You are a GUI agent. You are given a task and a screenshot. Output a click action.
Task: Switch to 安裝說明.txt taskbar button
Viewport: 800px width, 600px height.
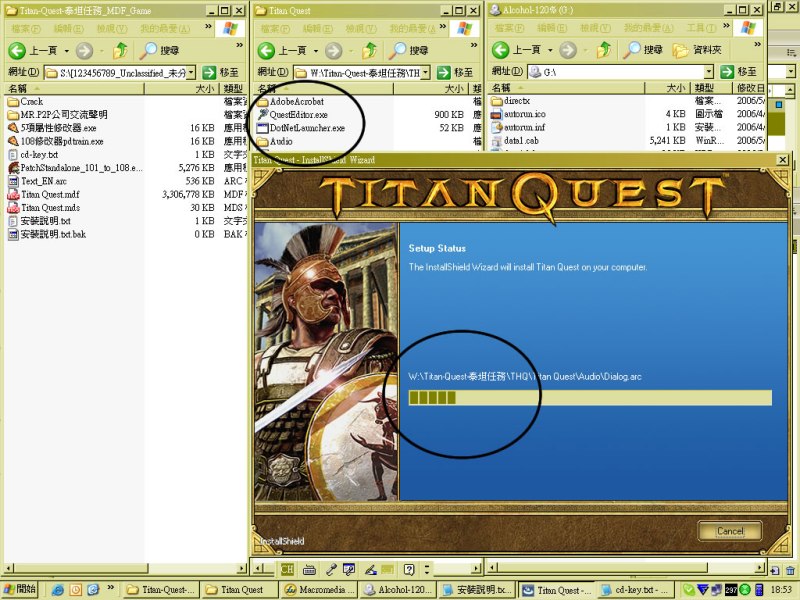point(478,590)
